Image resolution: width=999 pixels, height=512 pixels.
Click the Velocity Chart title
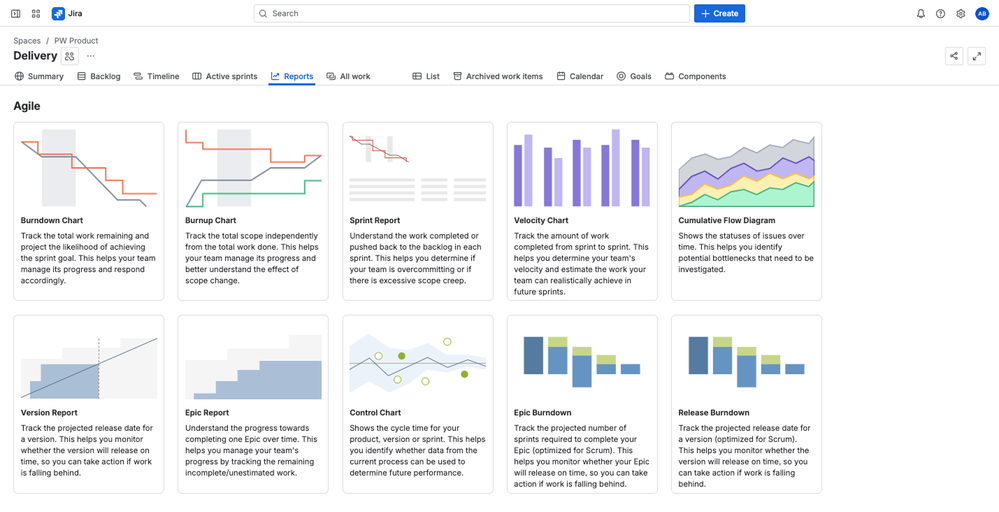[541, 220]
